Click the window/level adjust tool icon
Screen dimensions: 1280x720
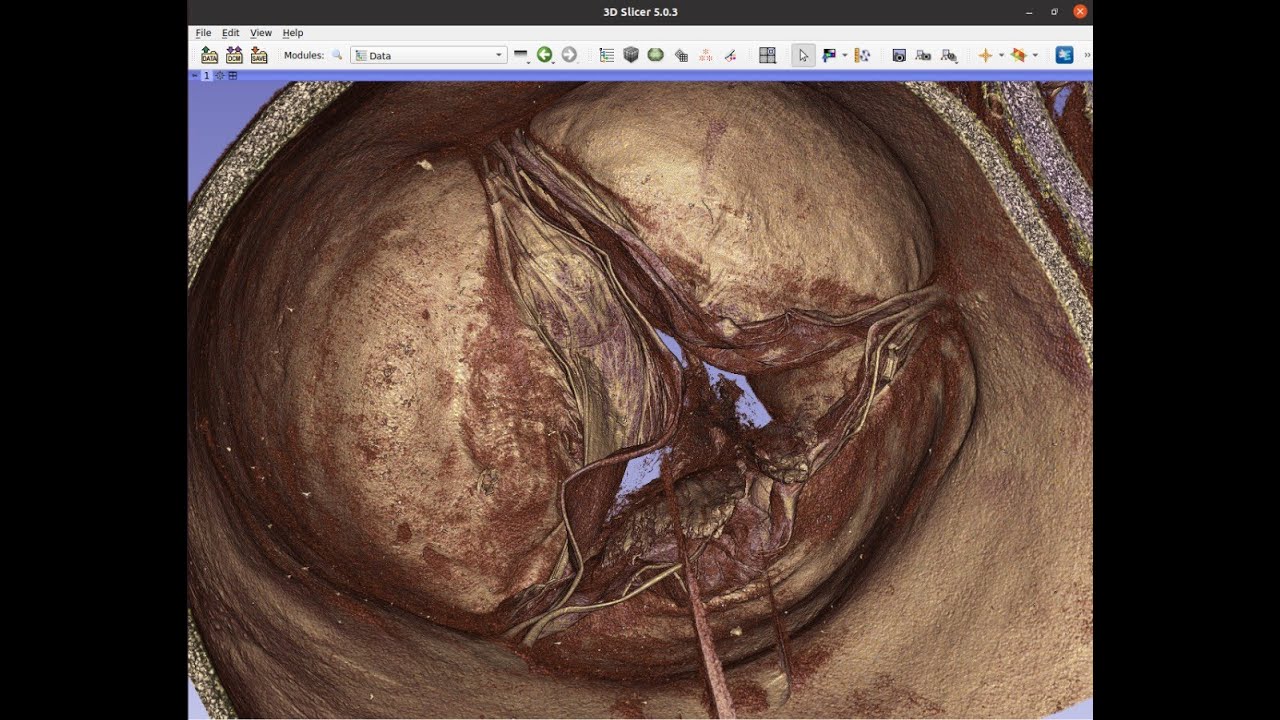tap(829, 55)
